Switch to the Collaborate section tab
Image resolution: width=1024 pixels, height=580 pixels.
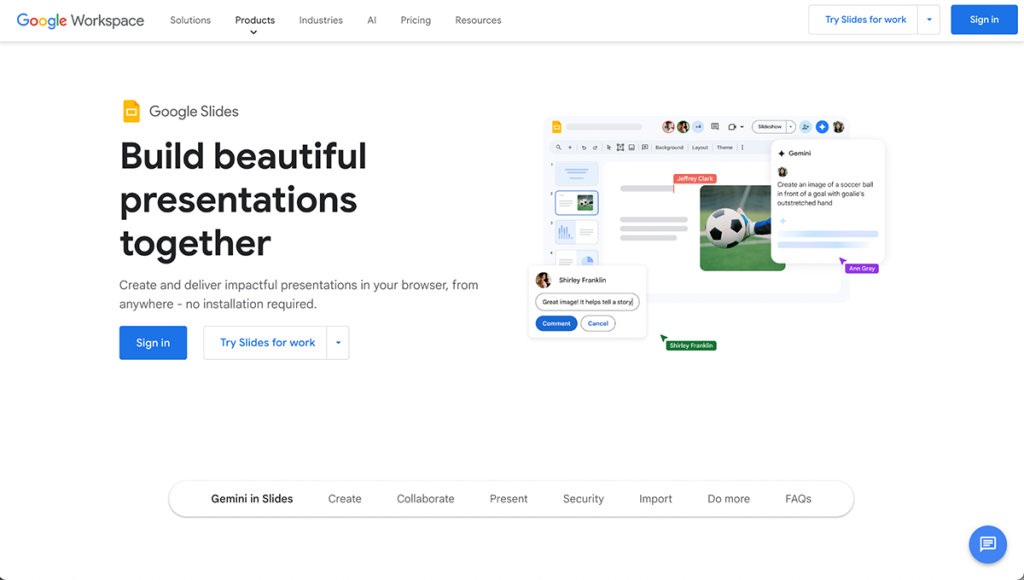(x=425, y=498)
